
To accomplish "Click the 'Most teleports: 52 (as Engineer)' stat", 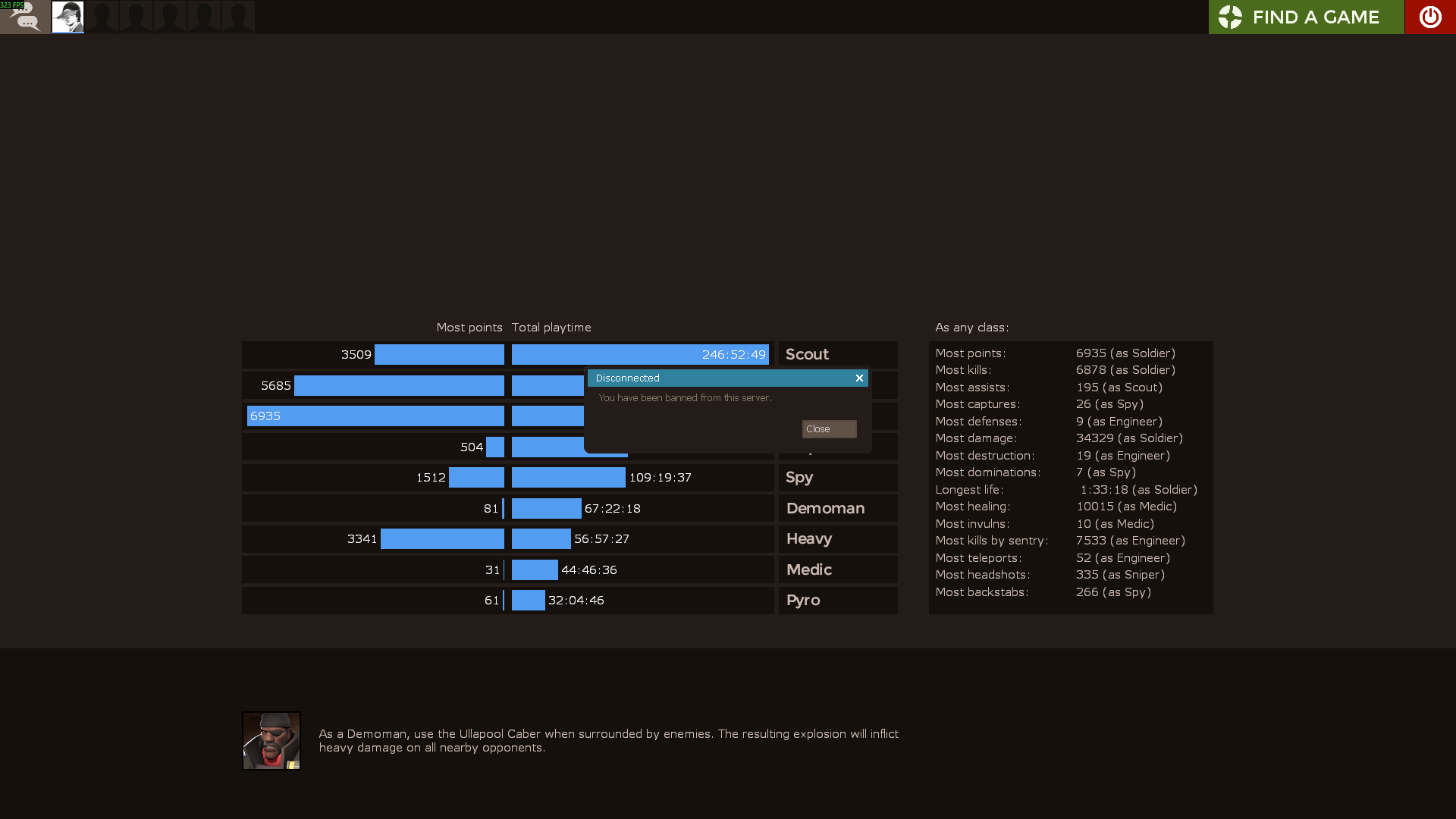I will click(x=1053, y=558).
